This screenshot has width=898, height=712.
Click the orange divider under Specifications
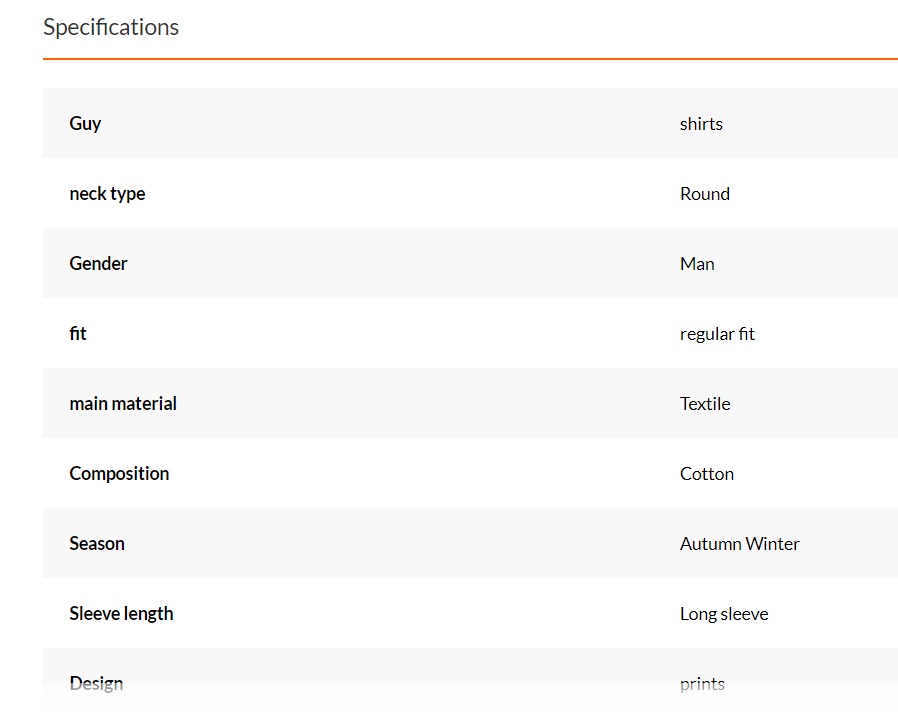click(470, 59)
